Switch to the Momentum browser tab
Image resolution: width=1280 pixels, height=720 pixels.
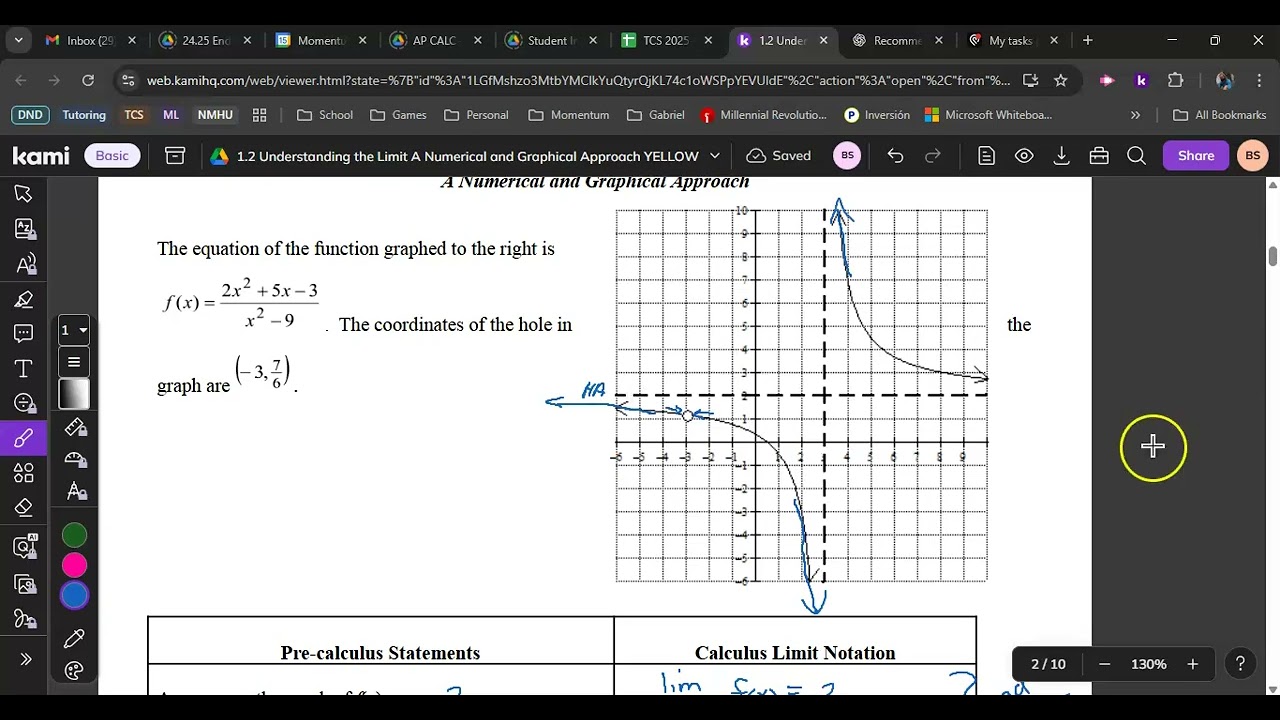(x=321, y=40)
